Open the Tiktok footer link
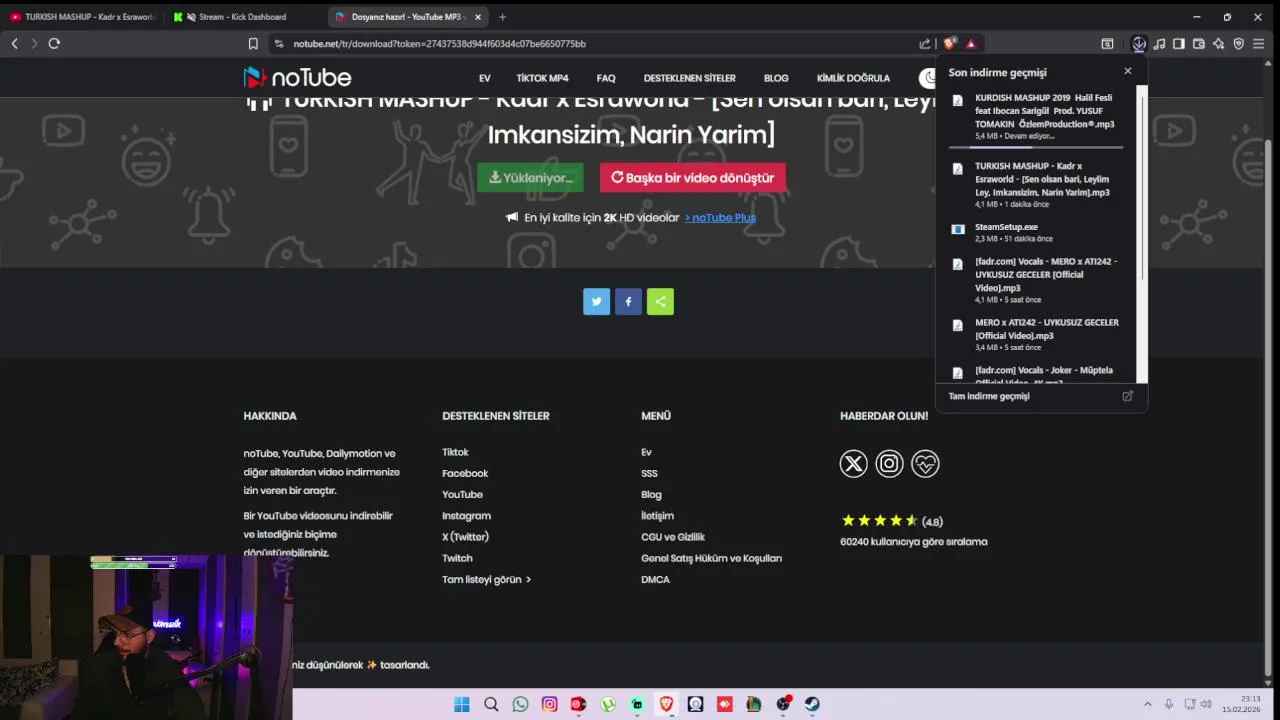This screenshot has width=1280, height=720. point(455,452)
